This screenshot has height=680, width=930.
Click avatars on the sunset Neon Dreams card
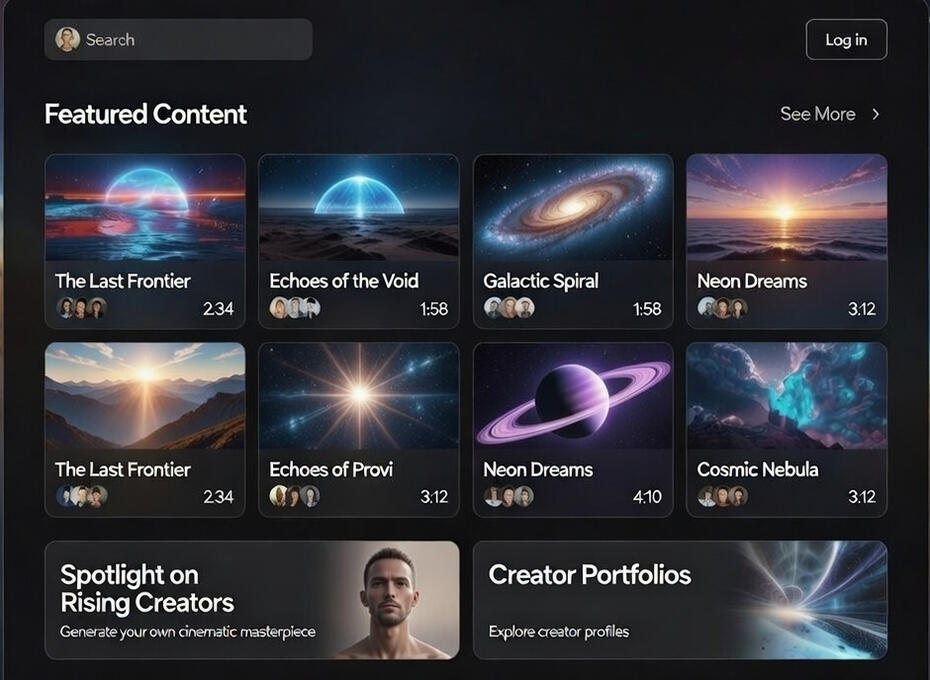click(x=722, y=308)
